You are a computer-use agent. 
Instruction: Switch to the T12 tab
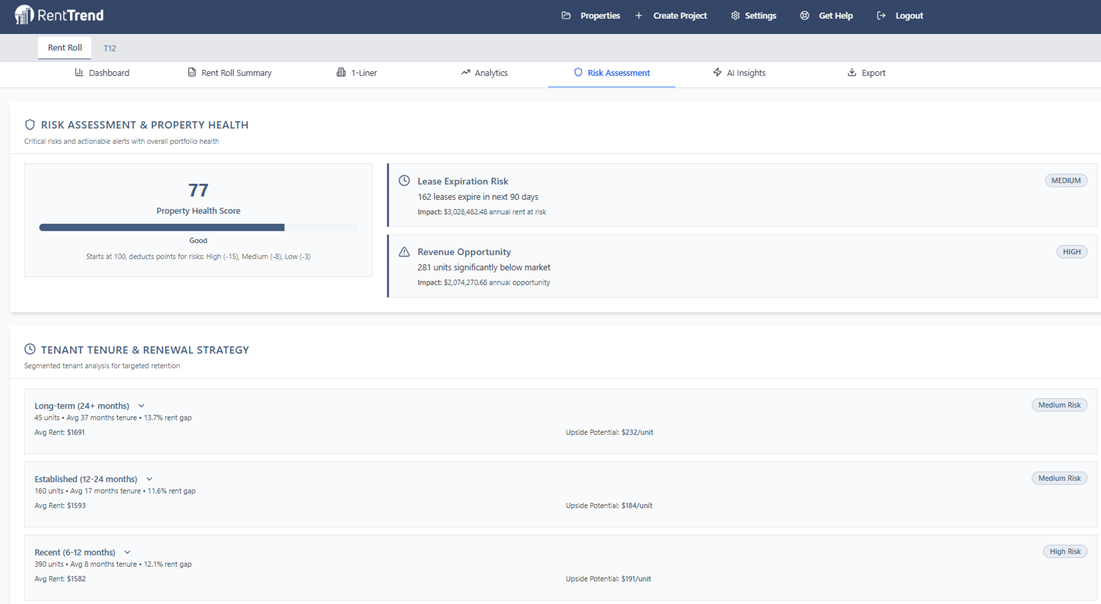click(x=110, y=47)
